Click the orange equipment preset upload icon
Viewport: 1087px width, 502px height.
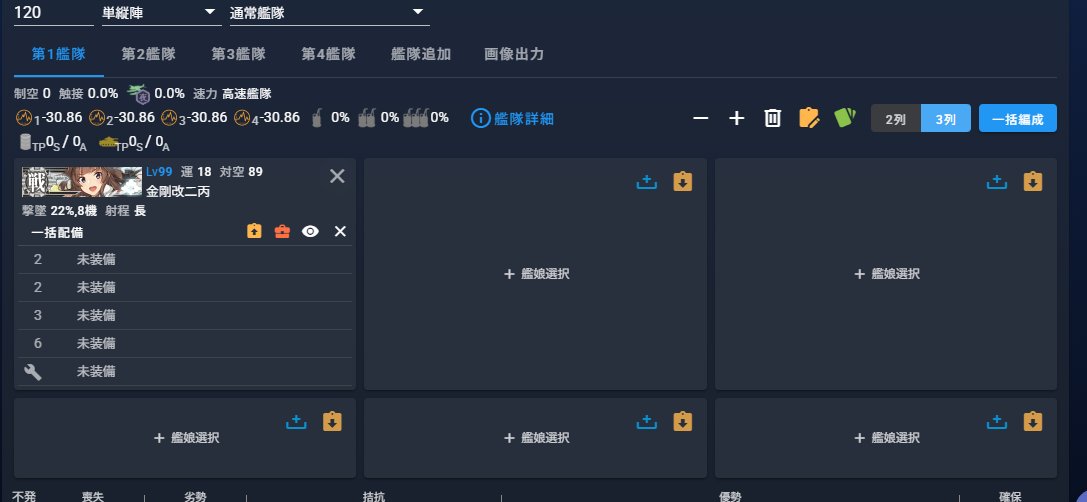click(254, 232)
